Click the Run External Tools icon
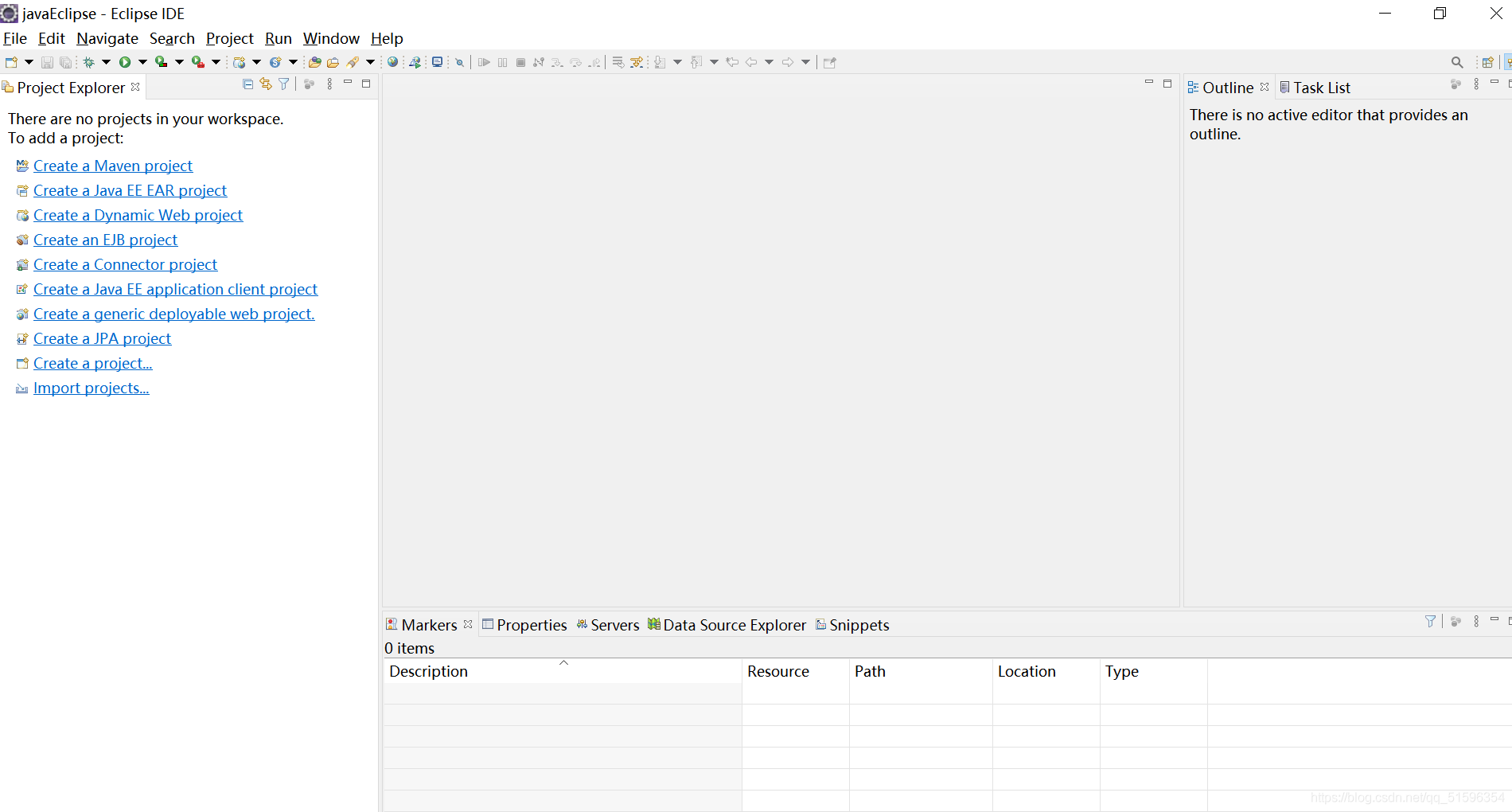Viewport: 1512px width, 812px height. point(197,62)
